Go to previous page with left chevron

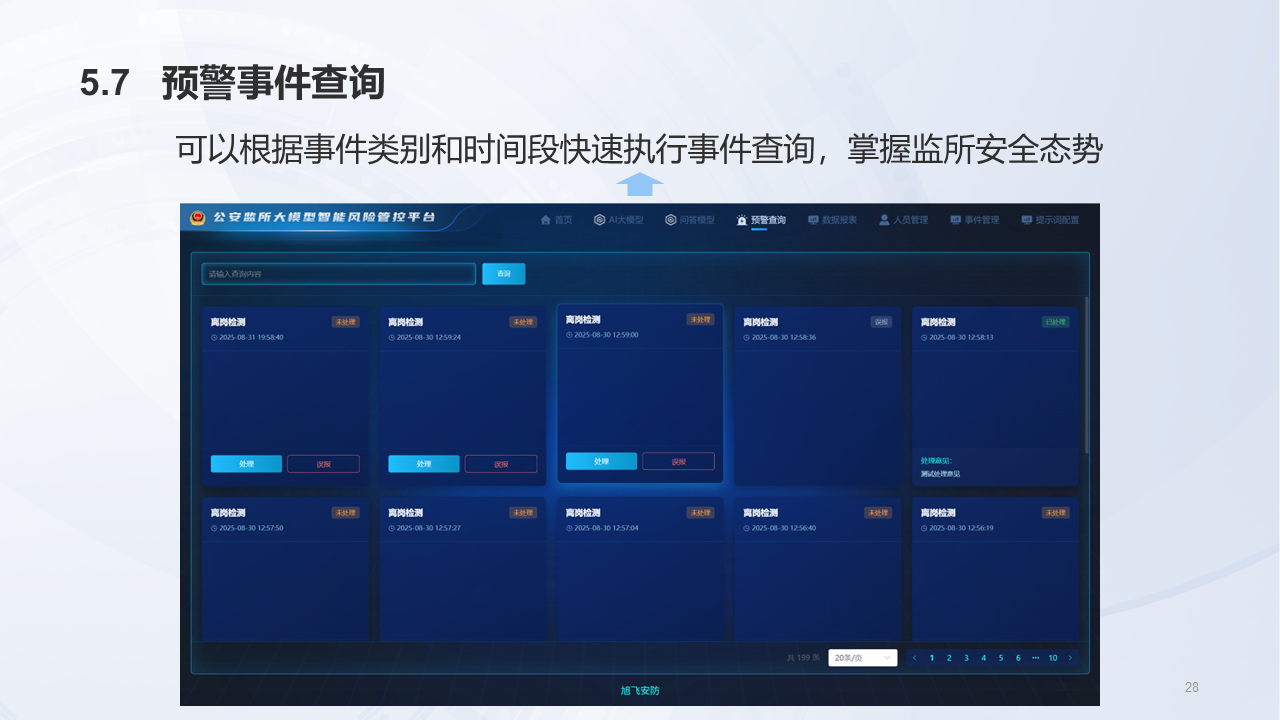click(914, 658)
